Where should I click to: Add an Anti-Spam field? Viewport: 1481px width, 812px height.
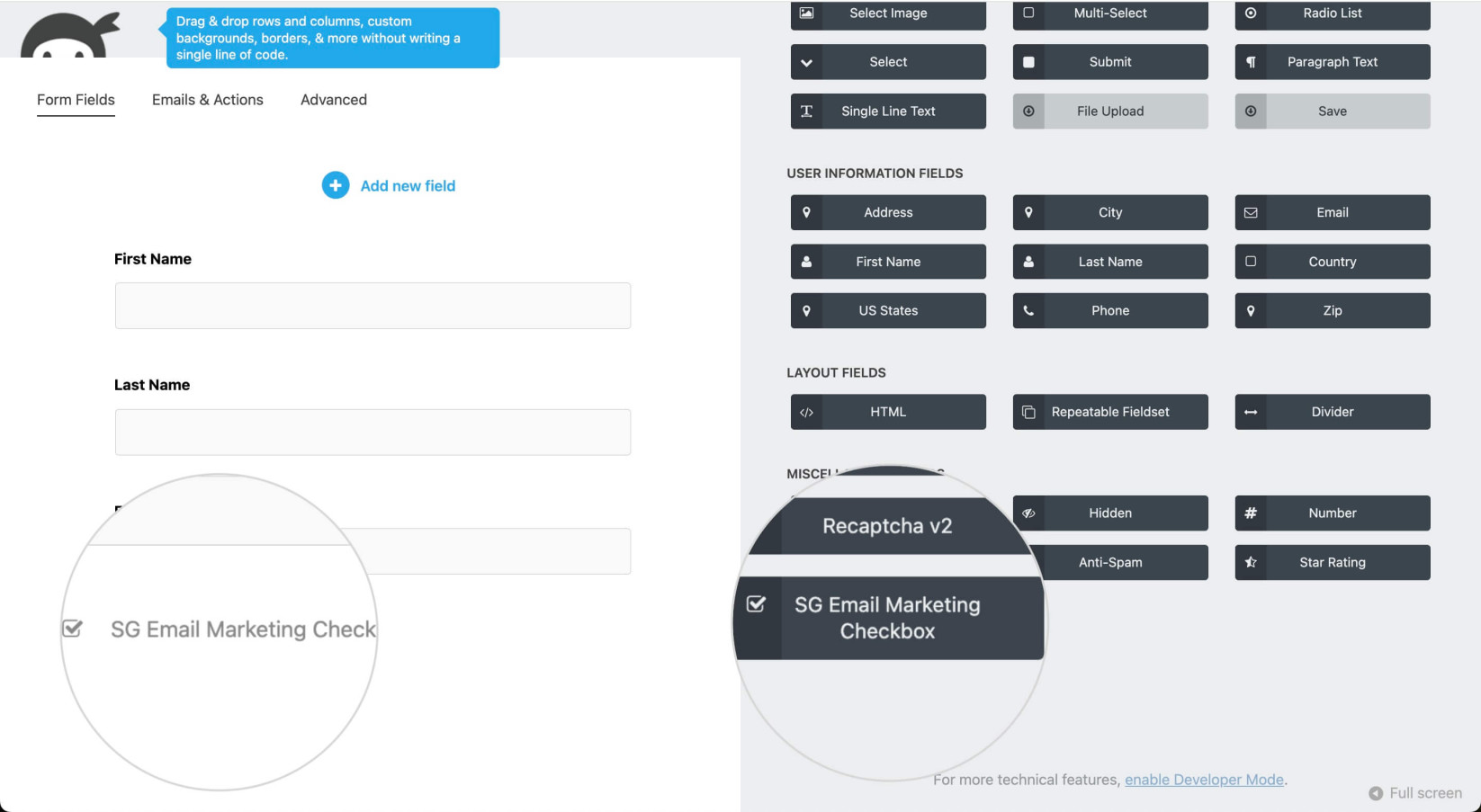1110,562
